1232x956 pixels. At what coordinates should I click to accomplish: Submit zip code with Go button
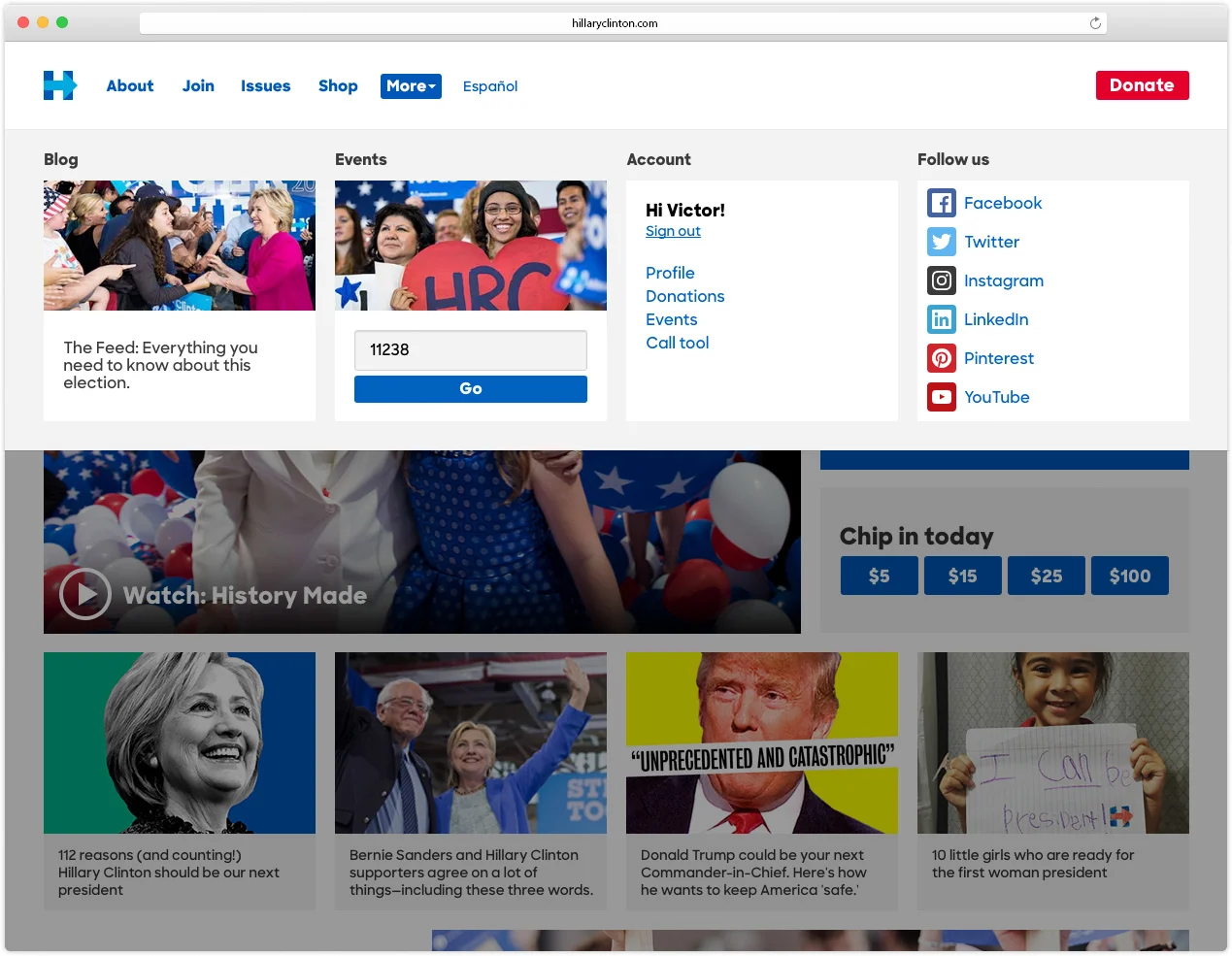(x=471, y=388)
